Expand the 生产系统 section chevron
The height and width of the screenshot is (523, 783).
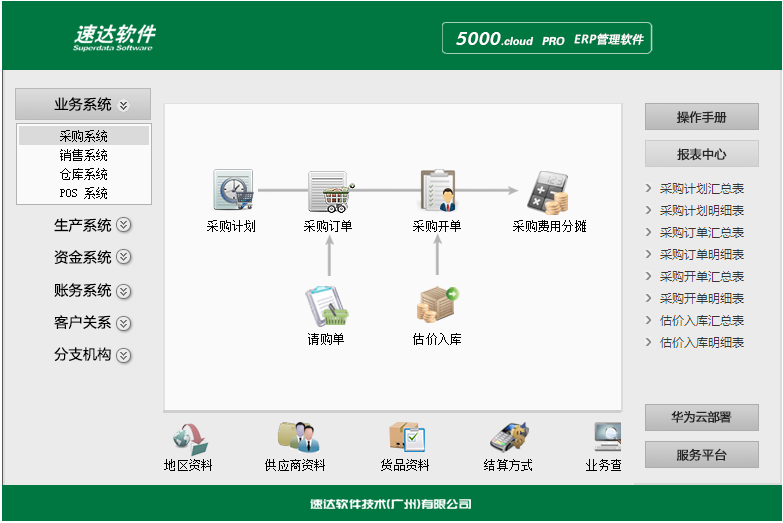point(123,225)
